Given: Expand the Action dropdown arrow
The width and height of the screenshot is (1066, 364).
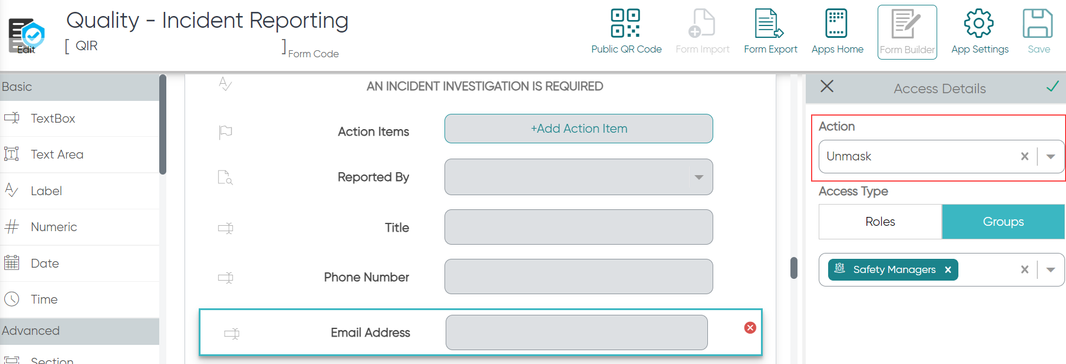Looking at the screenshot, I should pyautogui.click(x=1050, y=156).
